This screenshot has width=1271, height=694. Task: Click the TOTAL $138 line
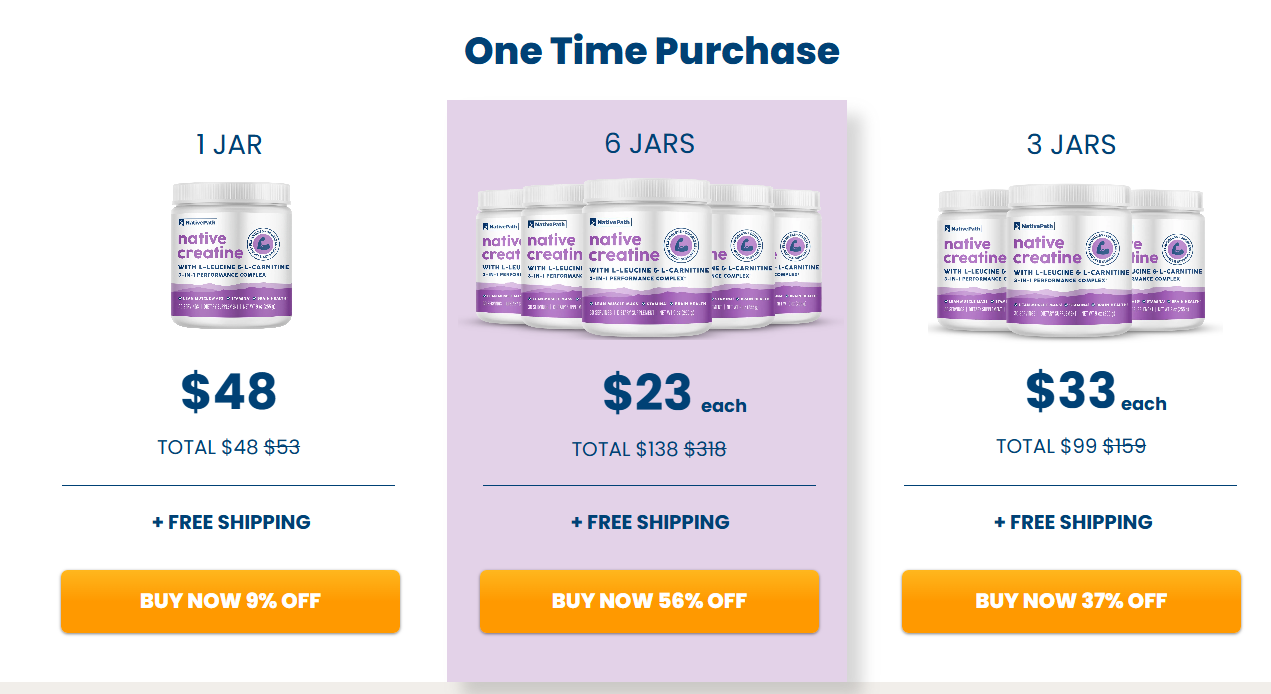click(x=648, y=449)
